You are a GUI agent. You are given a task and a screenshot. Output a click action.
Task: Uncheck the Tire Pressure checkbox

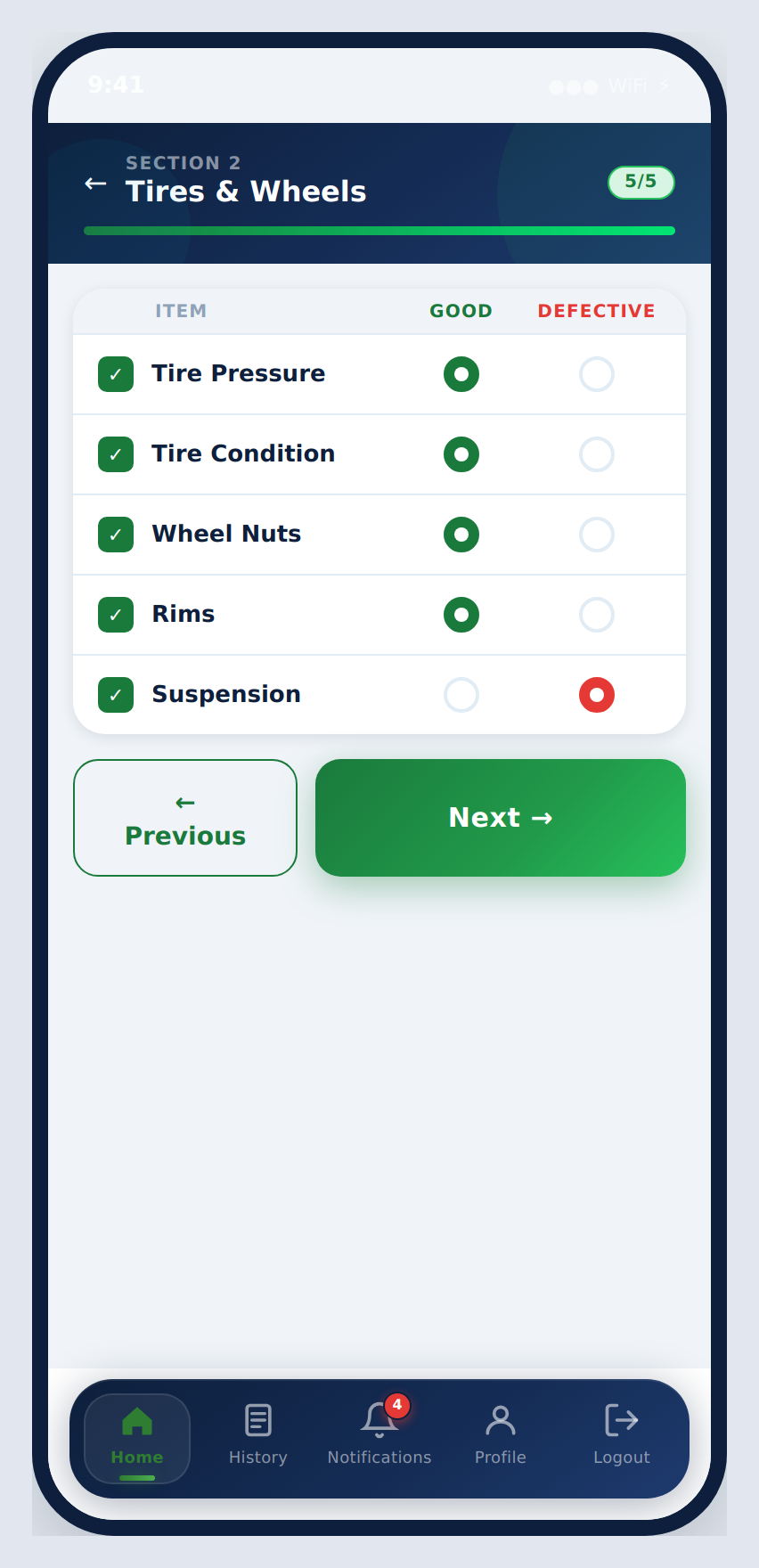116,374
